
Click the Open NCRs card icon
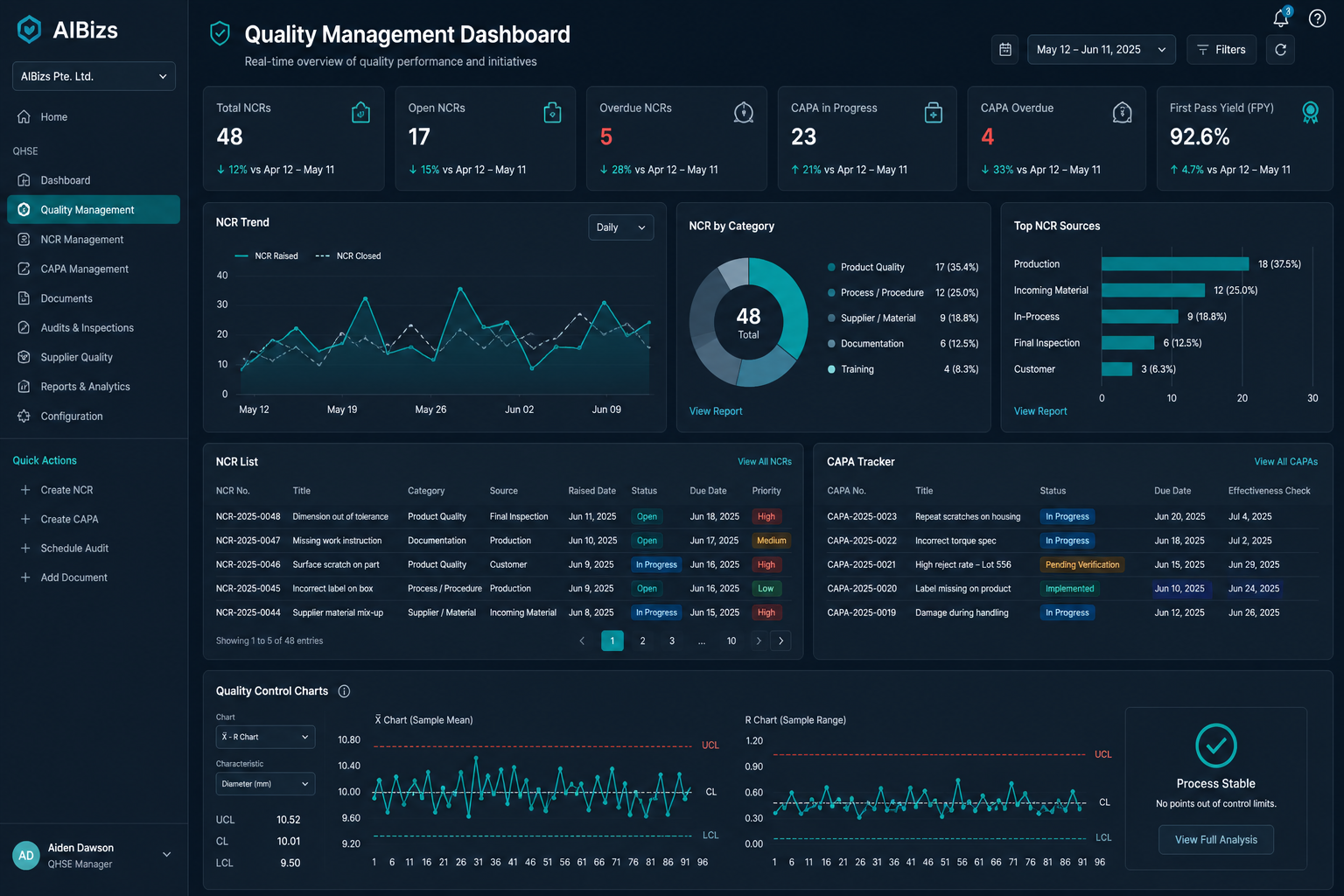click(x=552, y=112)
